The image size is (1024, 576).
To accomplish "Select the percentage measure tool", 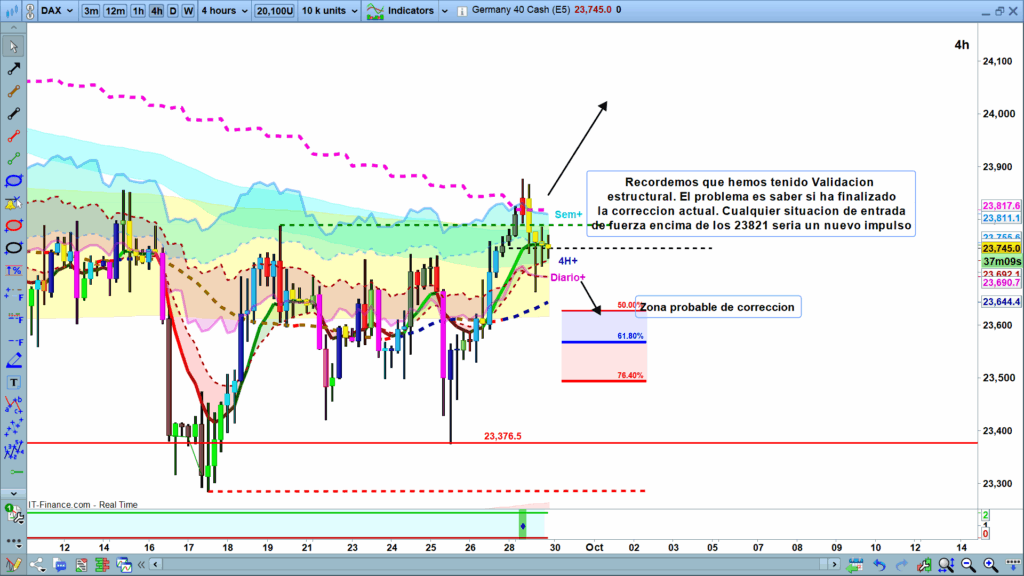I will [x=13, y=271].
